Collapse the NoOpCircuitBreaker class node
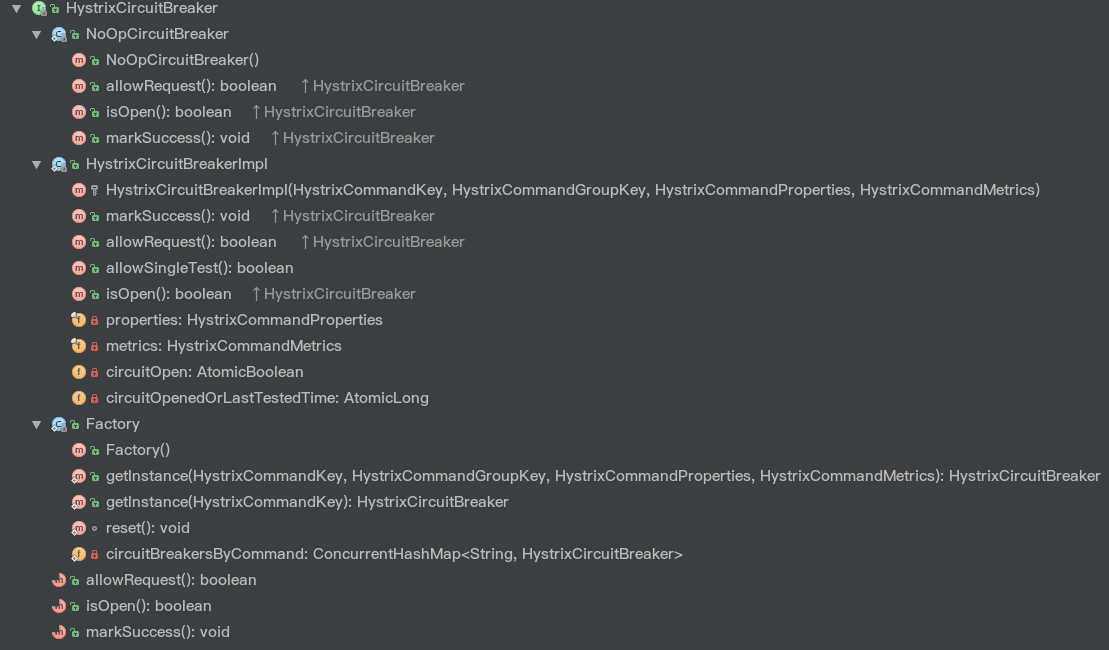The height and width of the screenshot is (650, 1109). click(36, 35)
